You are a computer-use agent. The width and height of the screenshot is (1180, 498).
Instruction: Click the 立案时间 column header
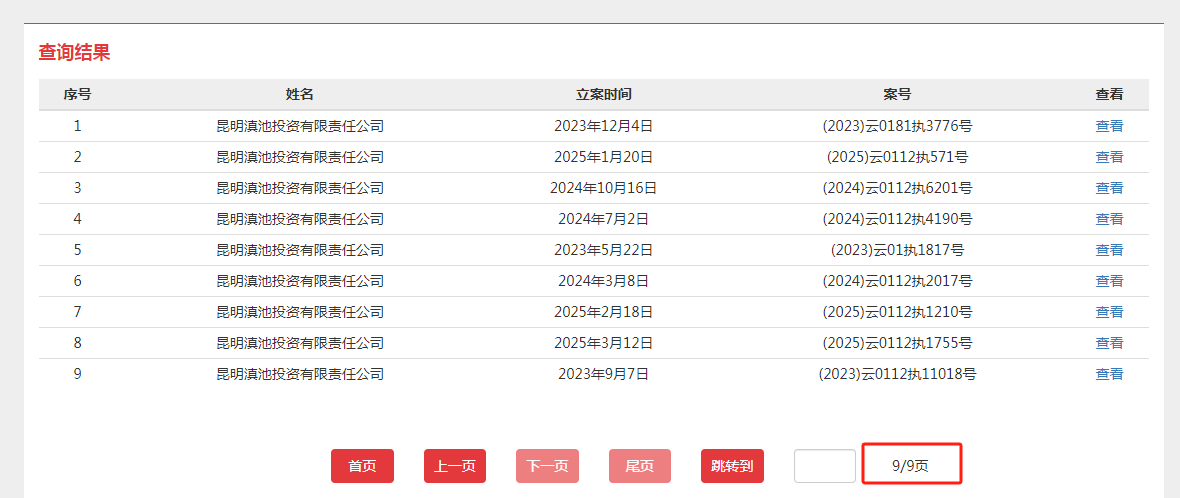[x=604, y=95]
